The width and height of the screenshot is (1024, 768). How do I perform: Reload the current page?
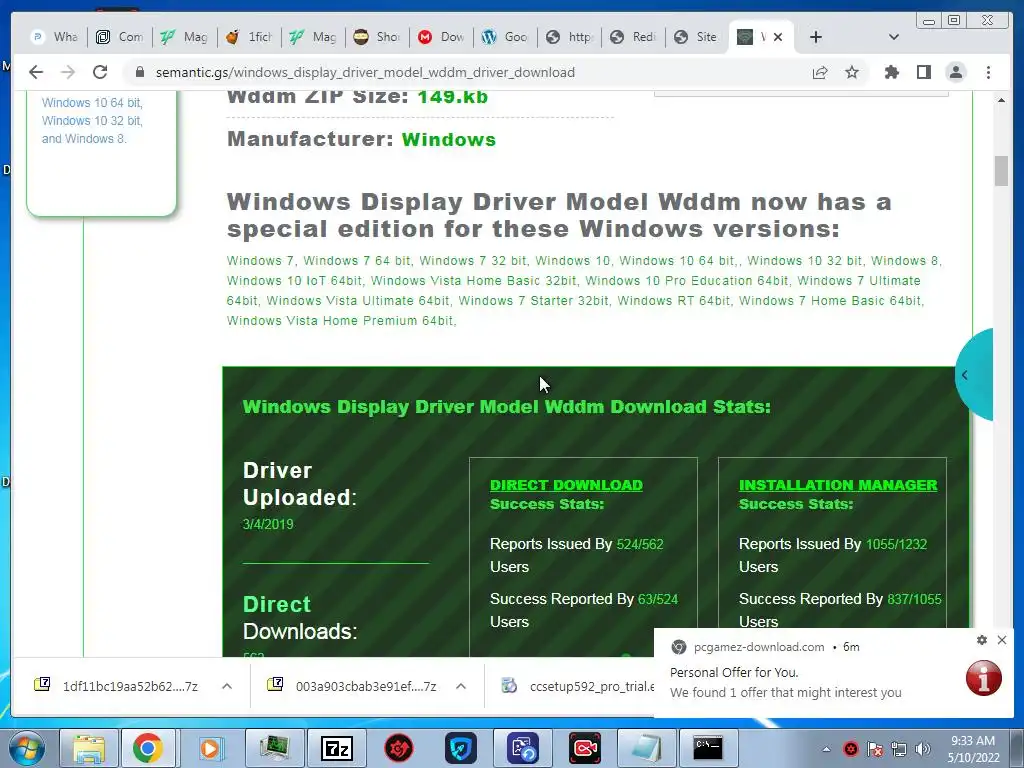point(100,72)
